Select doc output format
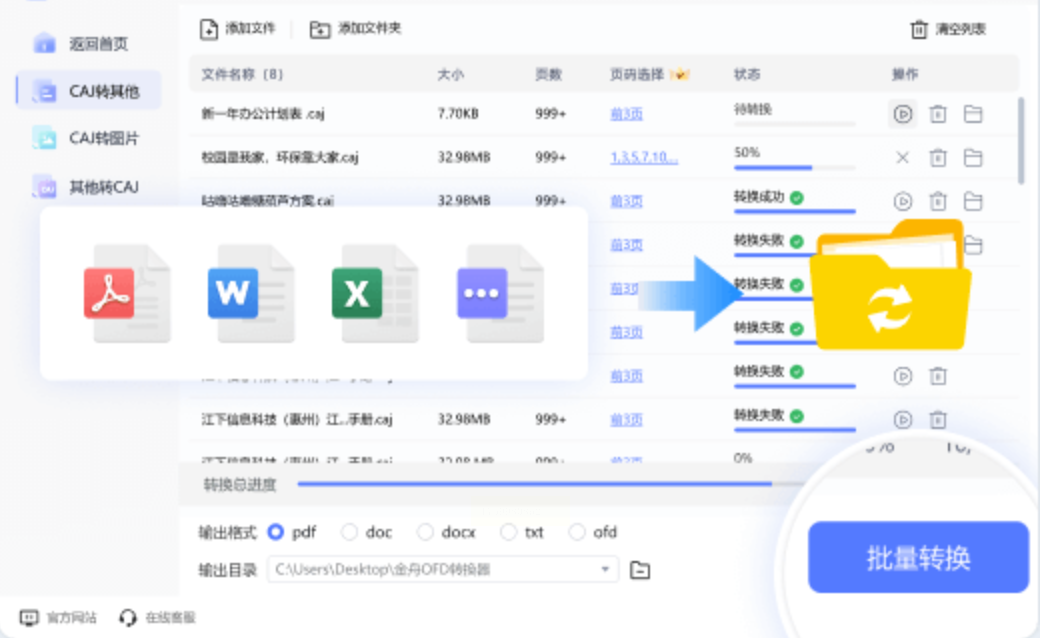Image resolution: width=1040 pixels, height=638 pixels. coord(350,532)
